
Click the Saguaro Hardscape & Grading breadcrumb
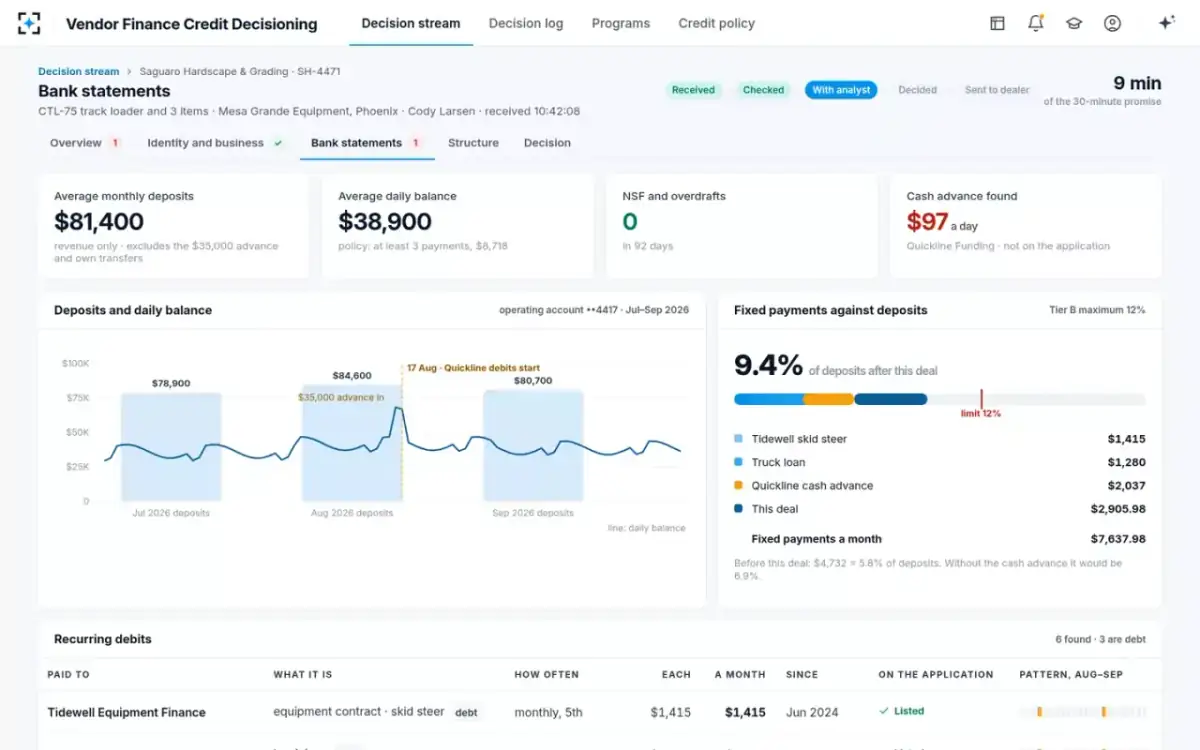[240, 71]
